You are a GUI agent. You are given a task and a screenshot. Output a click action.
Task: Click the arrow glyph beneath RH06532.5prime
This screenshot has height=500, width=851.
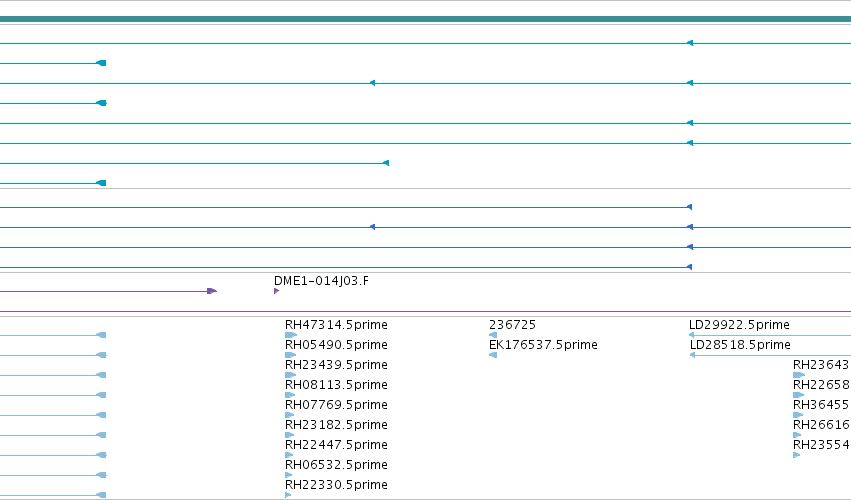(x=288, y=475)
